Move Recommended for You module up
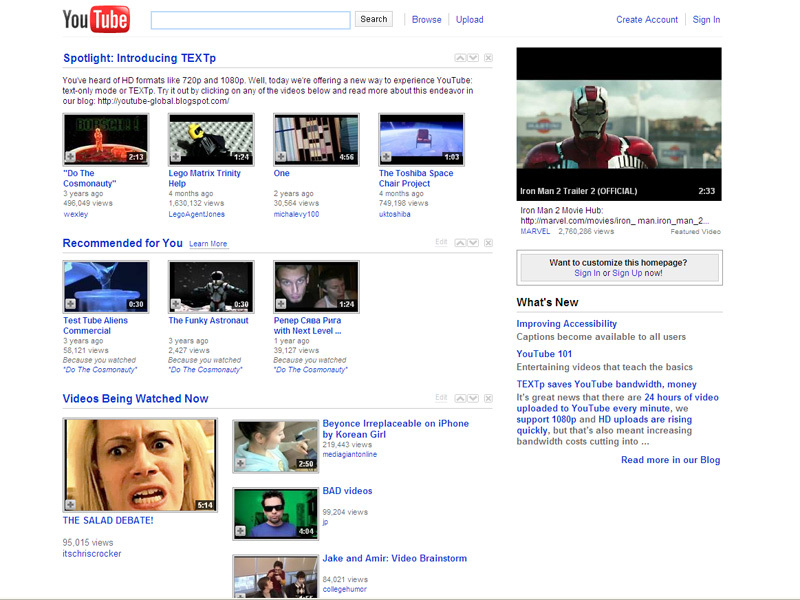 pyautogui.click(x=460, y=242)
